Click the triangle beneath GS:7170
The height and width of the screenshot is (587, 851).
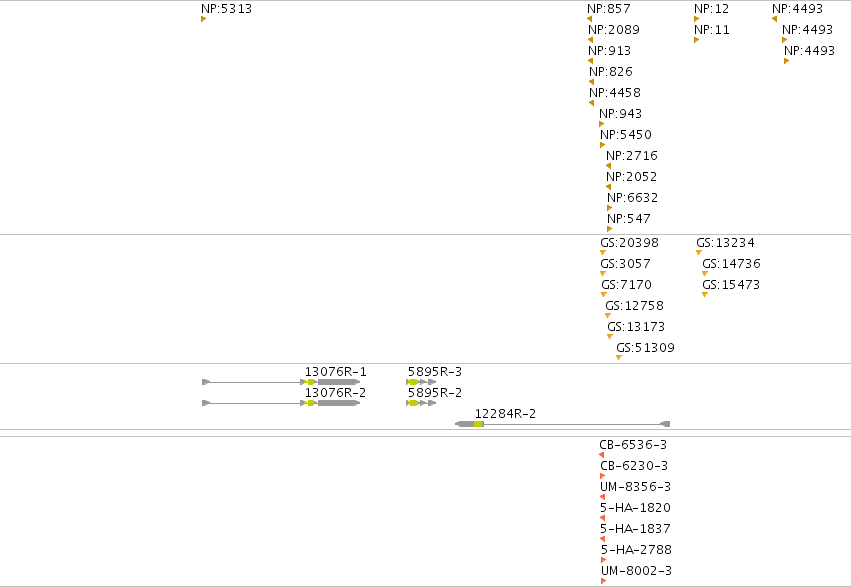604,295
